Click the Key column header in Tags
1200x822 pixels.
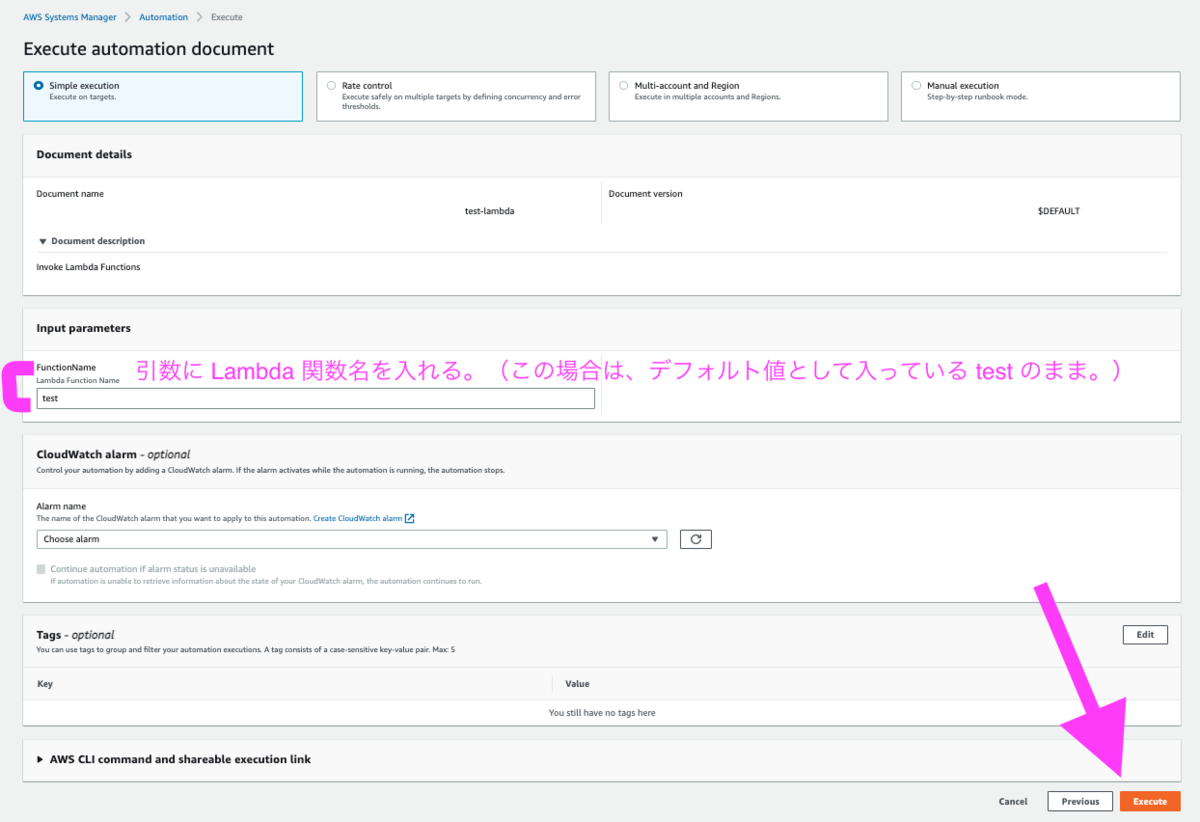coord(45,684)
